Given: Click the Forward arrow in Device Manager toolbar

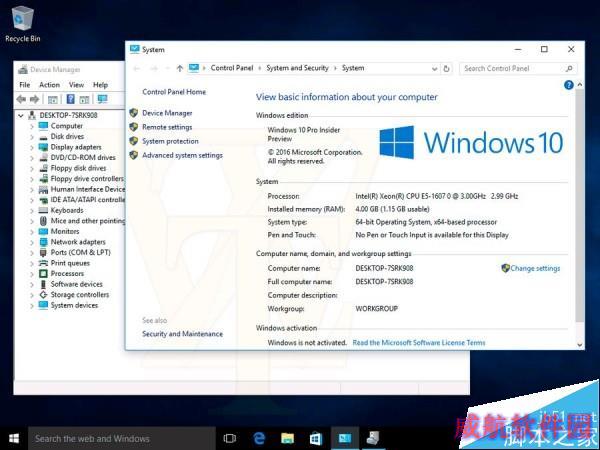Looking at the screenshot, I should 34,99.
